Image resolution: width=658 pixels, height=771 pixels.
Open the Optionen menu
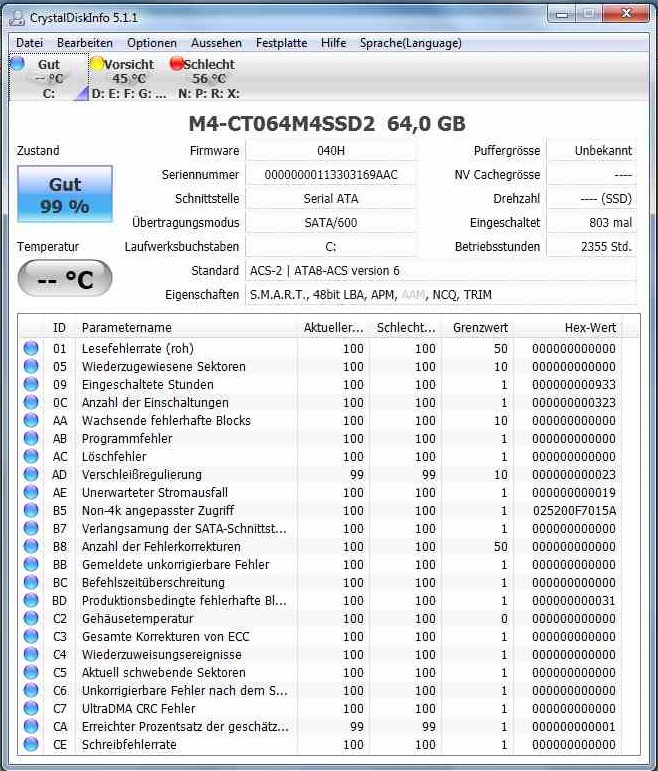pyautogui.click(x=151, y=43)
